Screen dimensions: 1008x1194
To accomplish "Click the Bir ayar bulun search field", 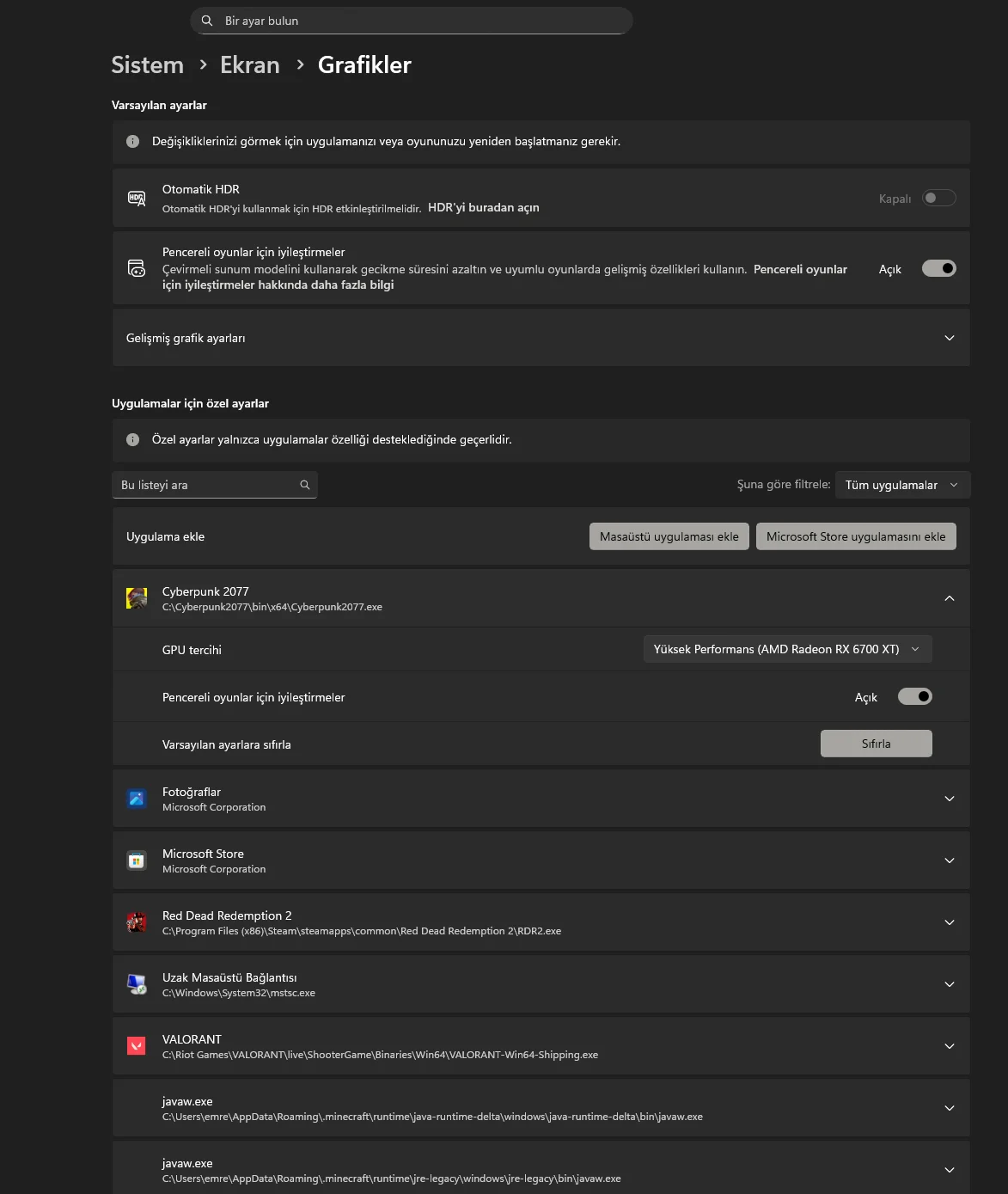I will 410,20.
